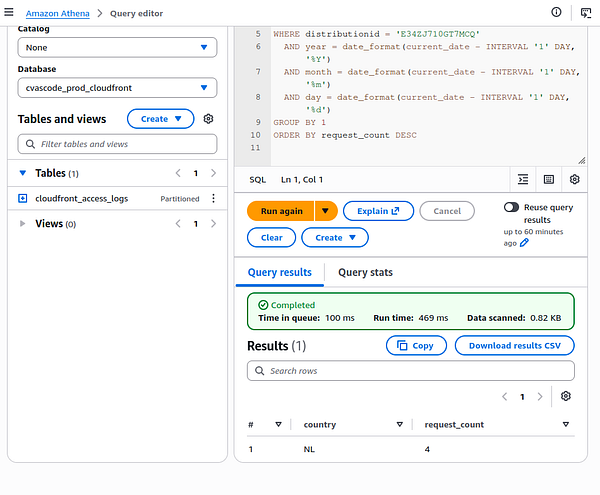Screen dimensions: 600x495
Task: Go to next results page
Action: [x=540, y=397]
